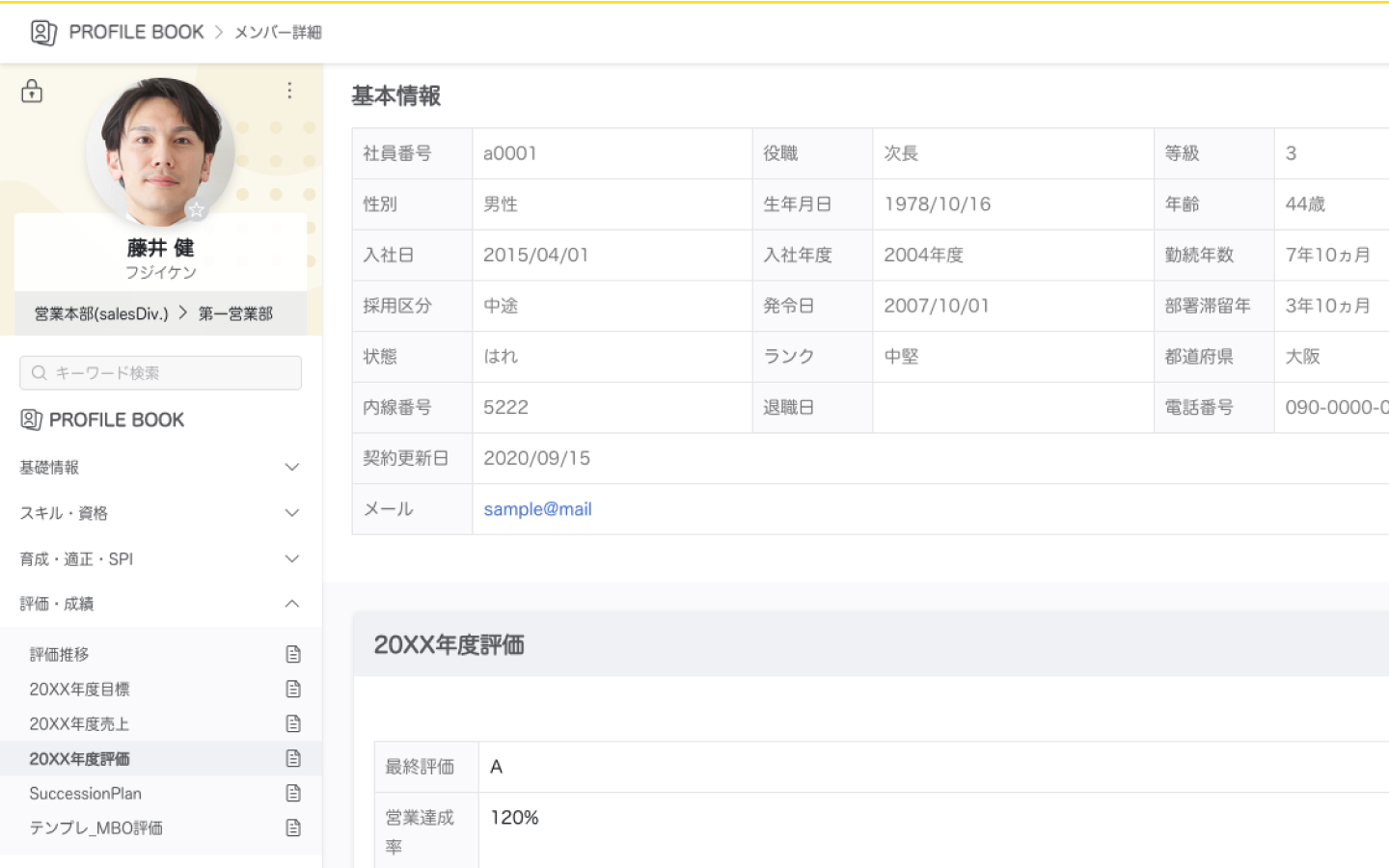Select 20XX年度評価 in sidebar

[x=79, y=759]
